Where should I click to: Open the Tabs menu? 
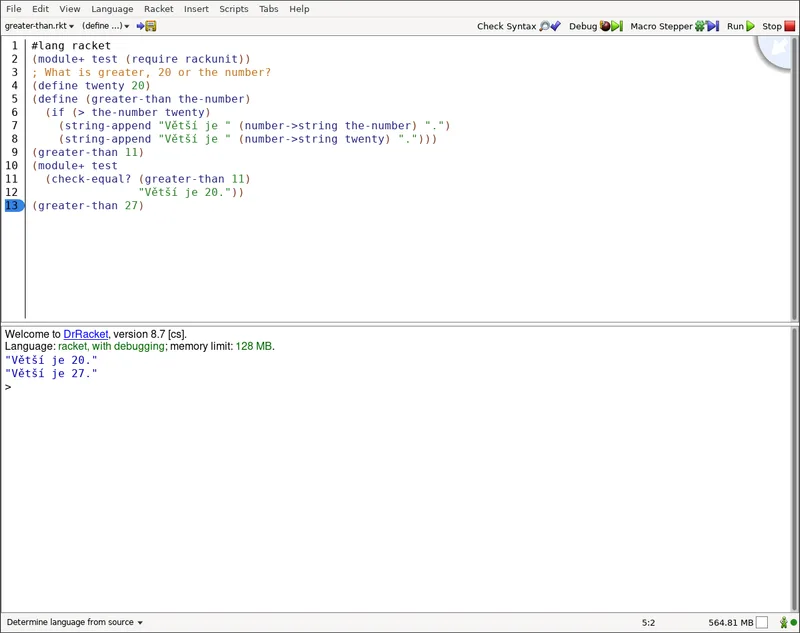pos(268,9)
